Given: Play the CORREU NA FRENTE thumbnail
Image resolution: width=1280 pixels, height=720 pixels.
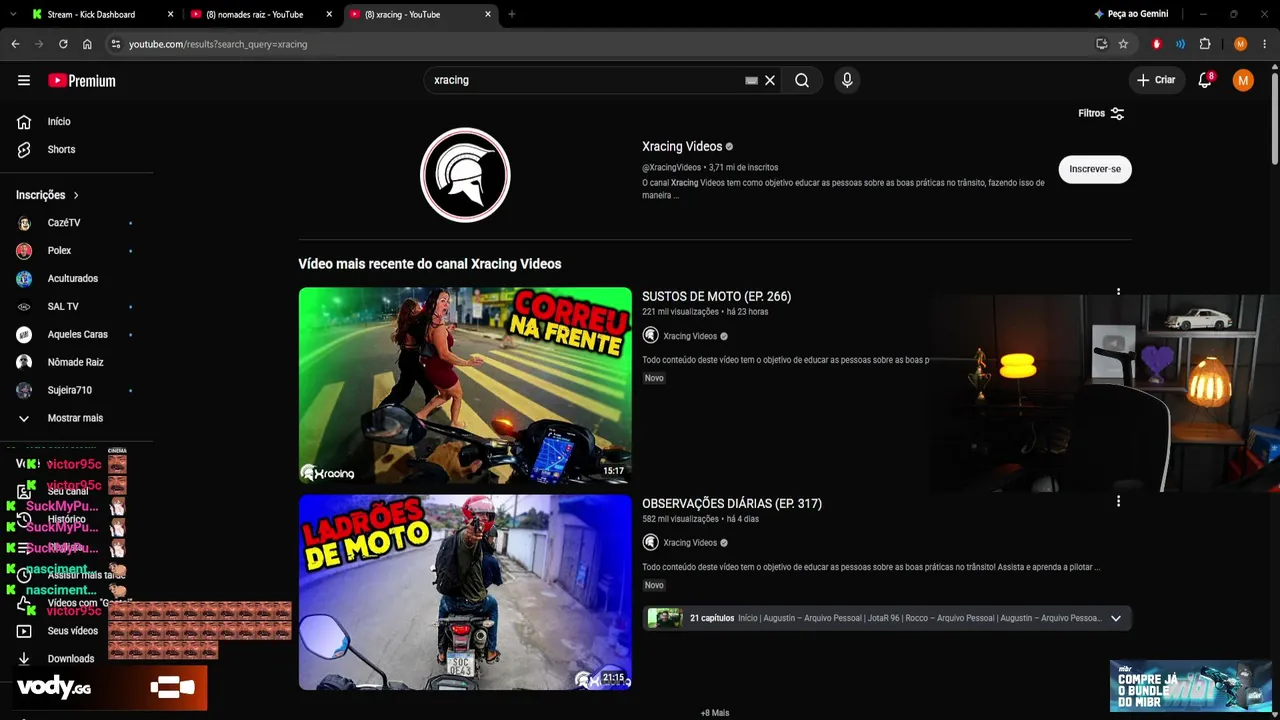Looking at the screenshot, I should pyautogui.click(x=465, y=386).
